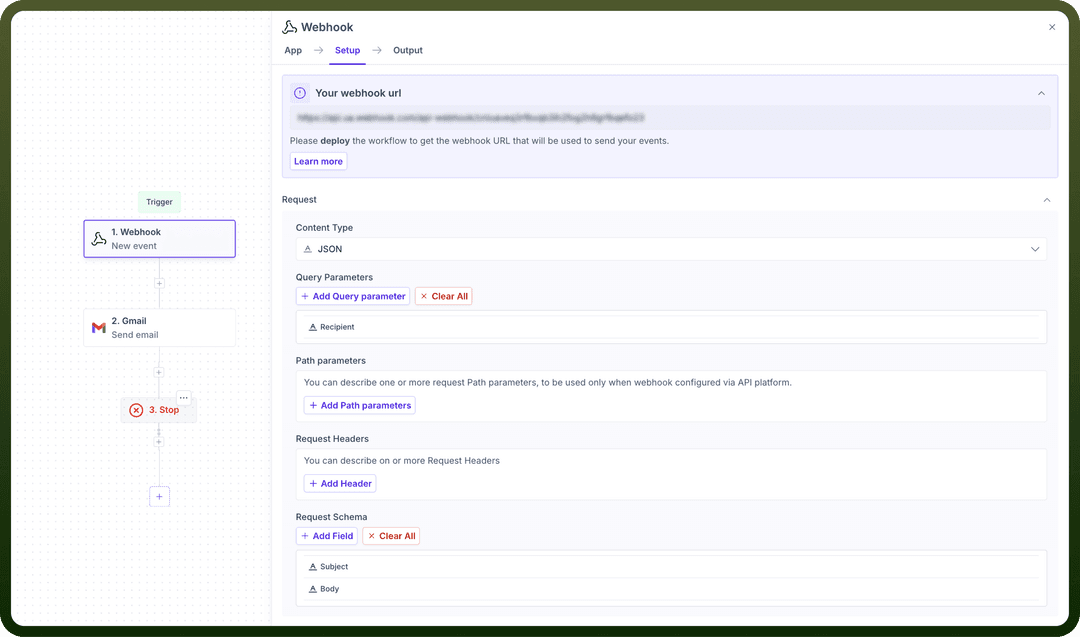Select the Subject schema field row
Screen dimensions: 1080x637
(671, 567)
